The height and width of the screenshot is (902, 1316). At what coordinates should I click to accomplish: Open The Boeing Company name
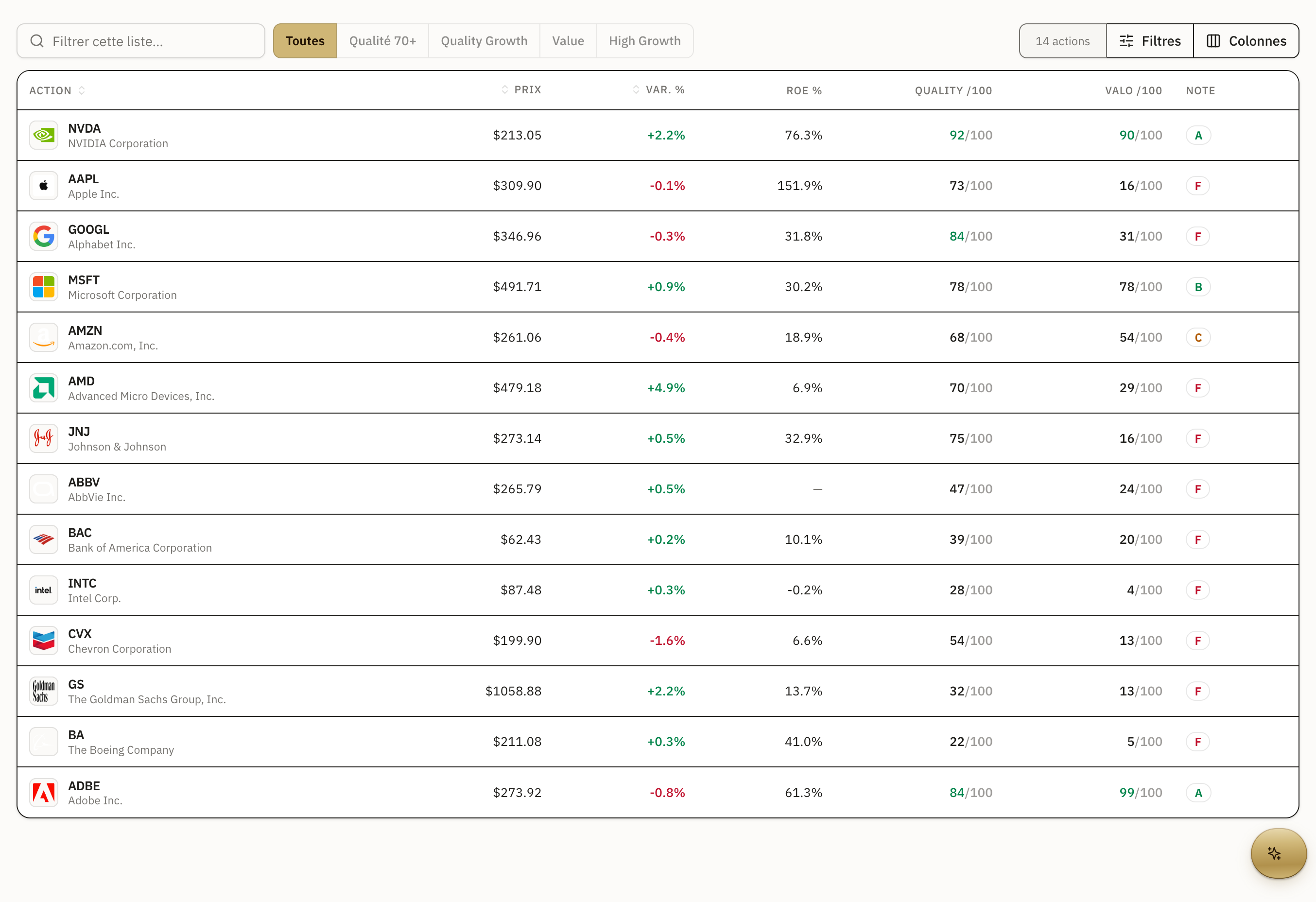click(121, 750)
